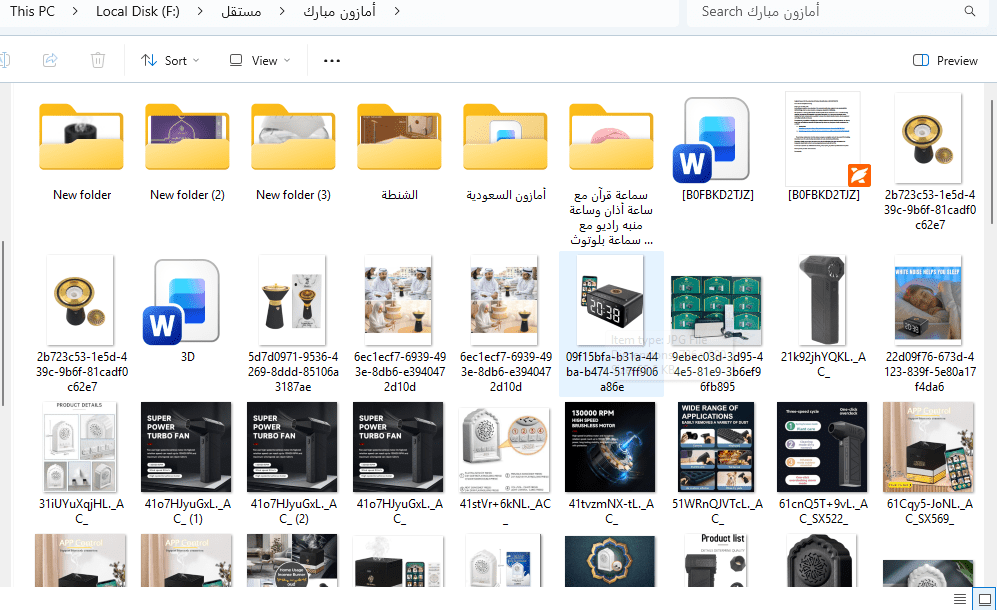The image size is (997, 610).
Task: Select 41o7HJyuGxL._AC_ (2) turbo fan image
Action: (292, 447)
